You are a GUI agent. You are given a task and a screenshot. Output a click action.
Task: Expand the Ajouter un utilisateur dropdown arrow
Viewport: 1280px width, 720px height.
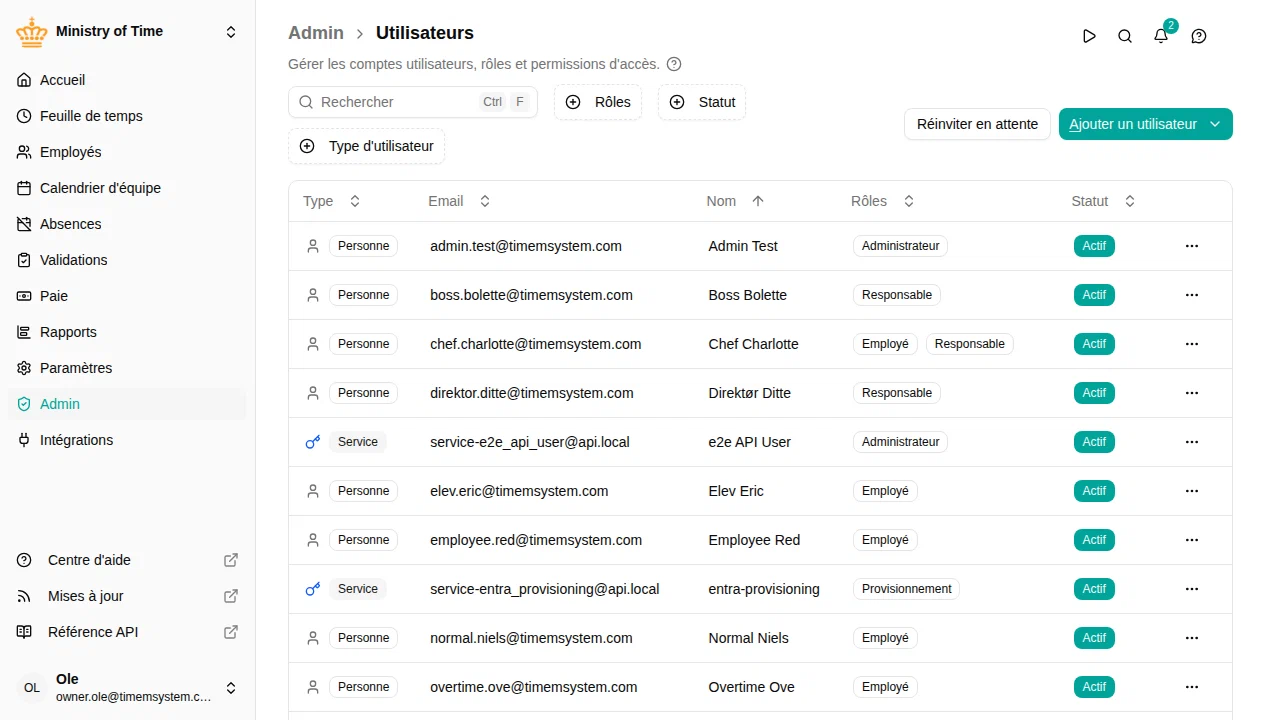(1215, 124)
